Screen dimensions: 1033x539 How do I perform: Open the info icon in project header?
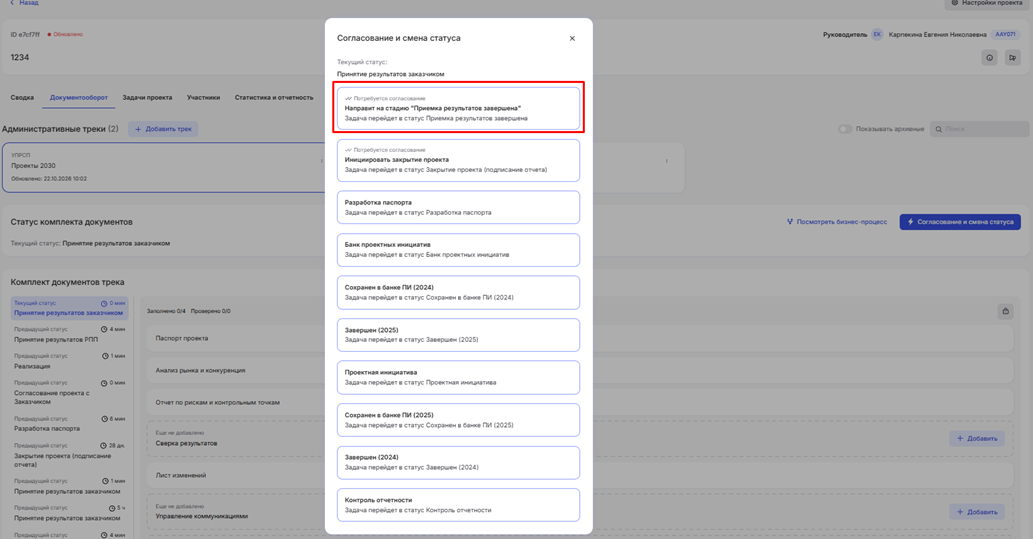[990, 58]
